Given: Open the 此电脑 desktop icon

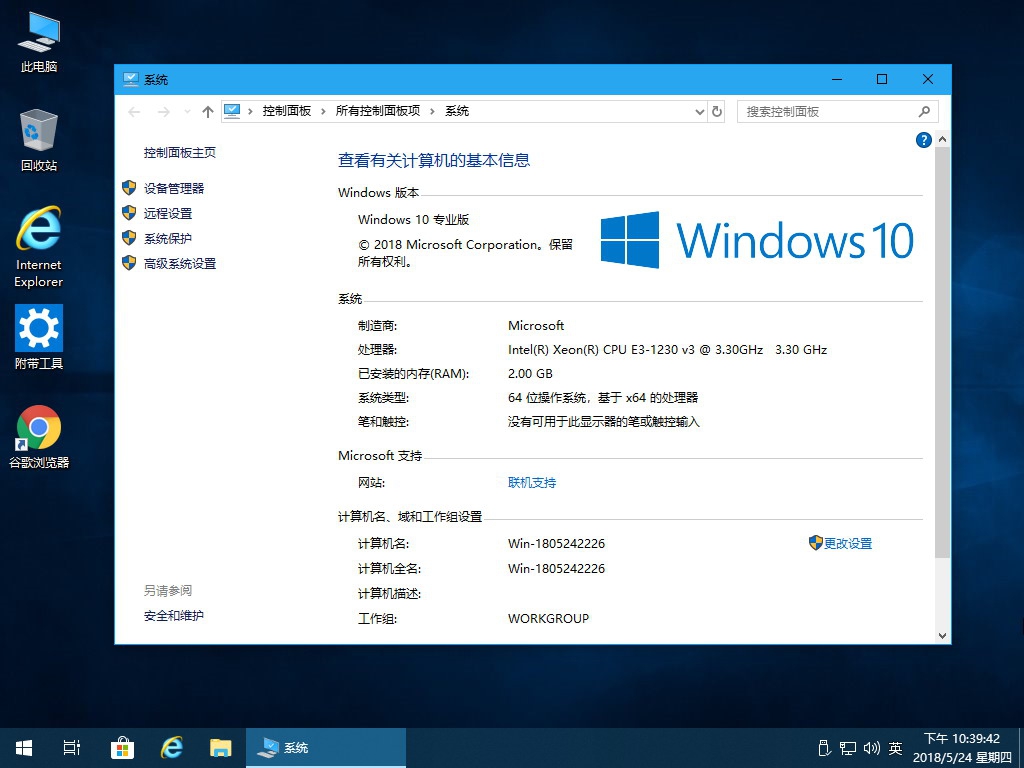Looking at the screenshot, I should (x=39, y=41).
